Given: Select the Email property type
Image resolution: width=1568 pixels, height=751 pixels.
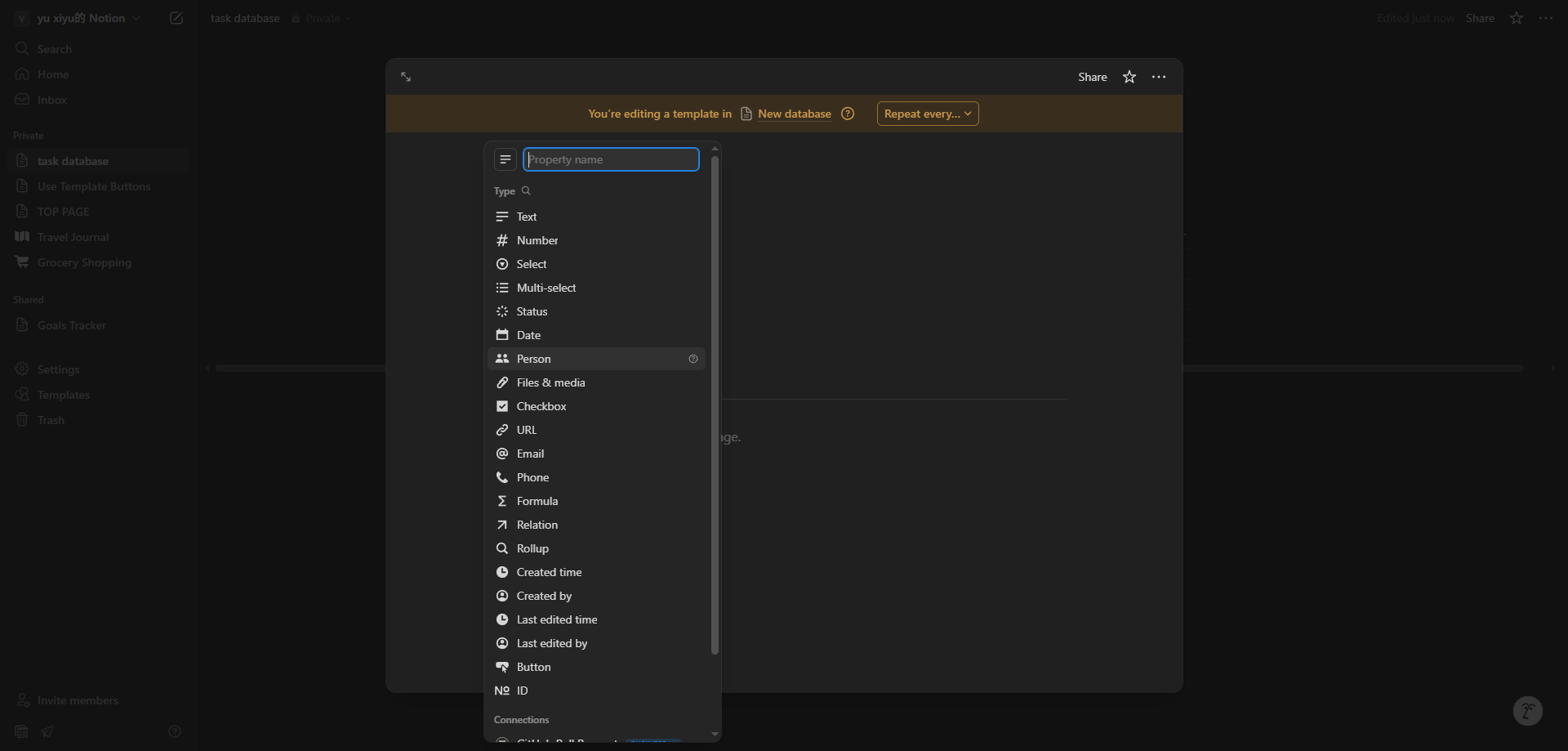Looking at the screenshot, I should coord(596,454).
